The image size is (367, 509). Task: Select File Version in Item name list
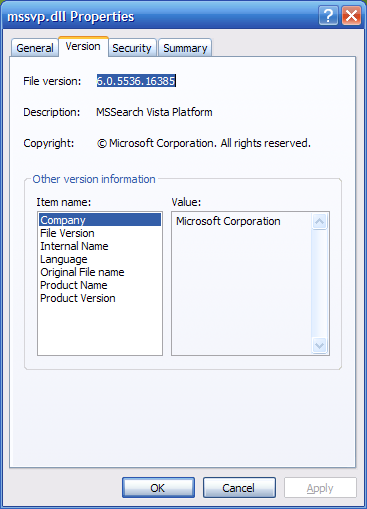[100, 233]
